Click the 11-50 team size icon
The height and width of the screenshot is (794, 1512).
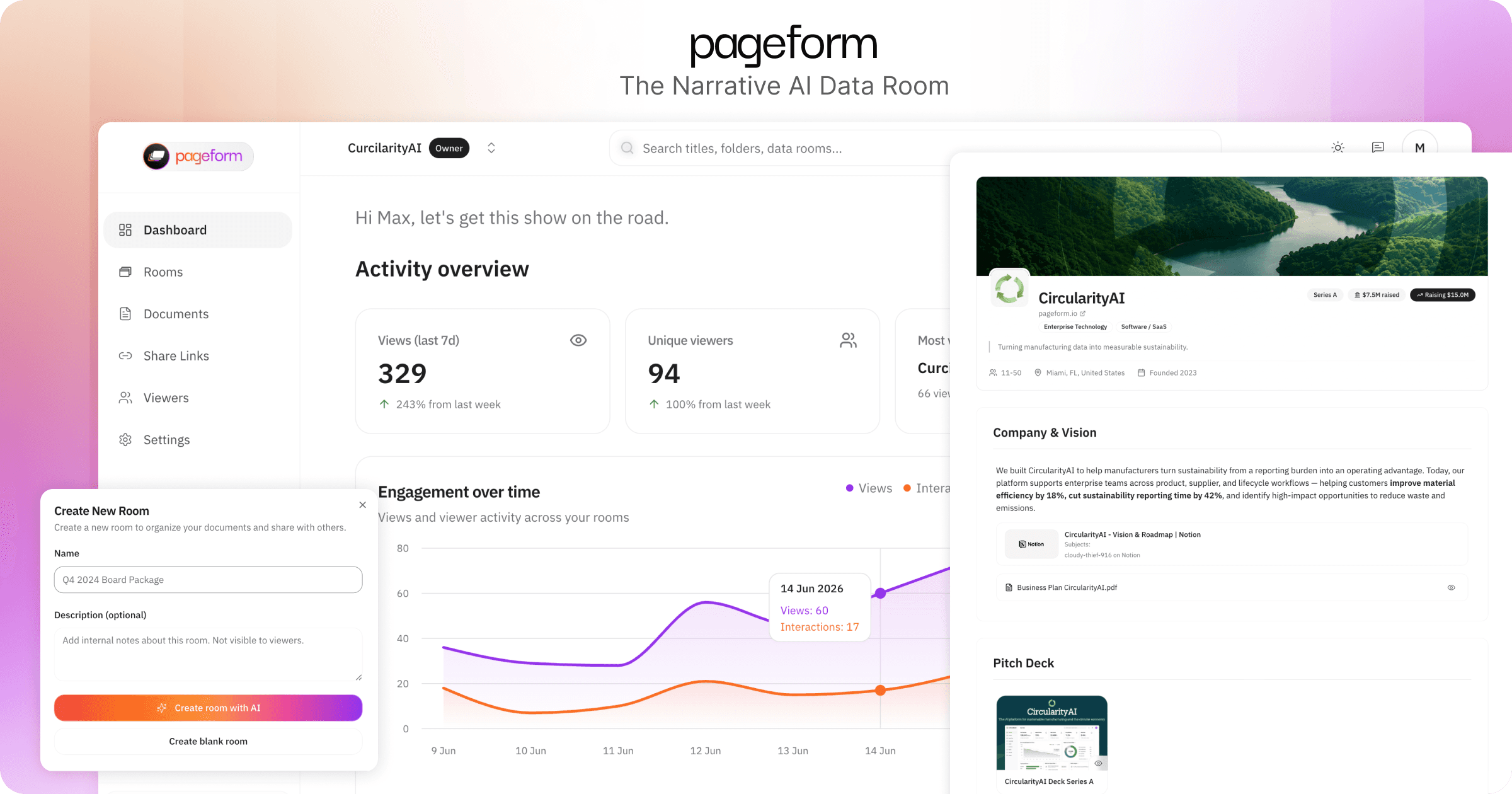[x=993, y=373]
